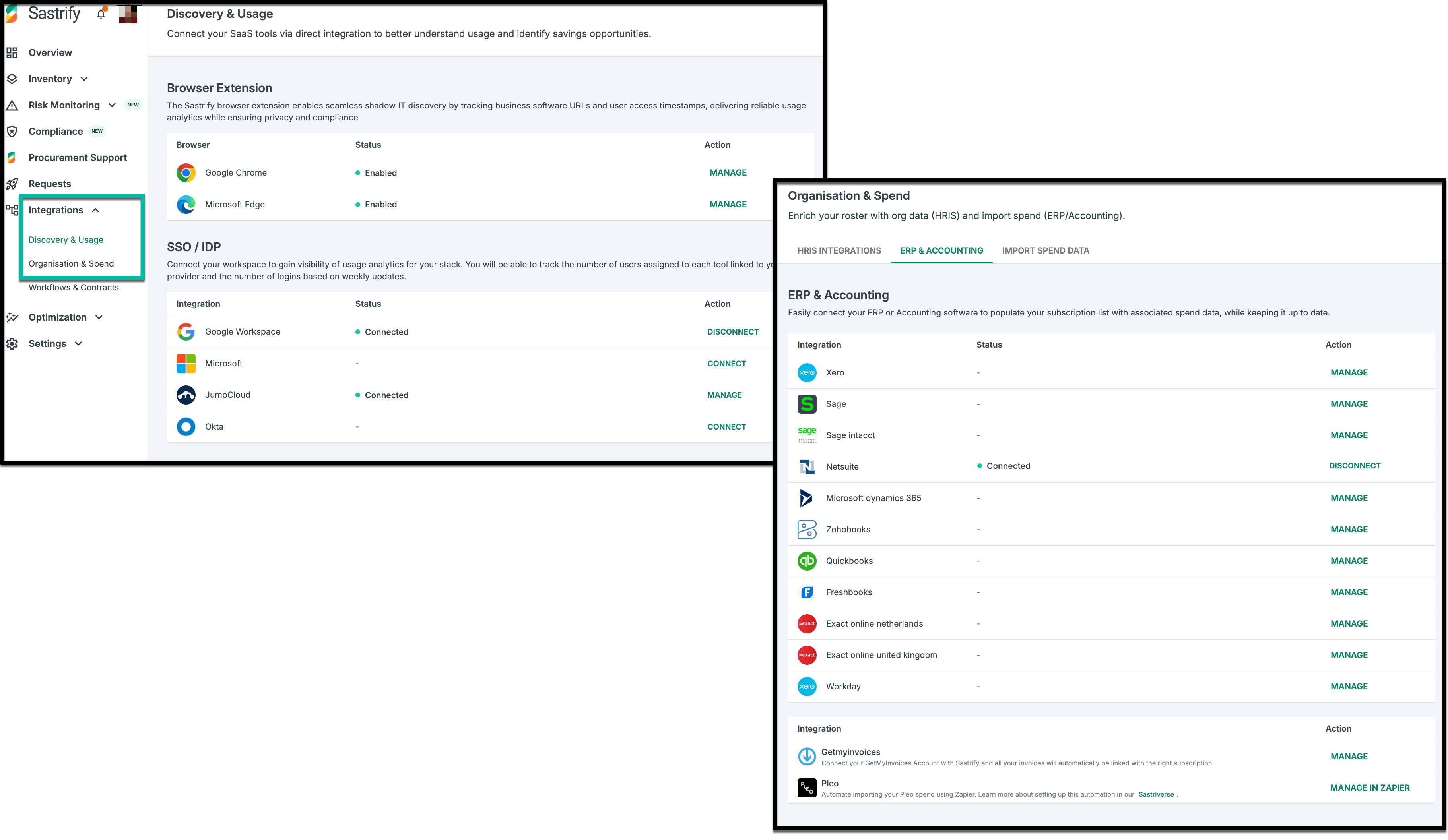The image size is (1448, 840).
Task: Switch to HRIS Integrations tab
Action: 839,250
